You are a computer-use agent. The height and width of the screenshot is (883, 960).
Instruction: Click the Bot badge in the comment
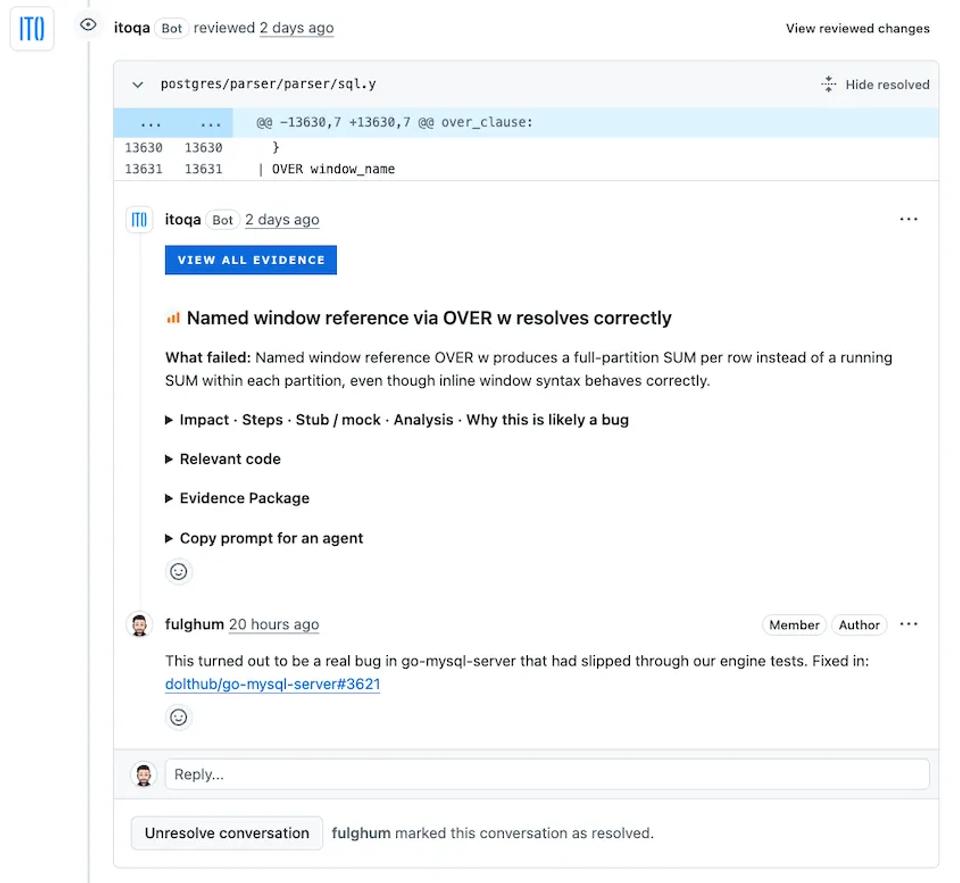click(x=222, y=220)
